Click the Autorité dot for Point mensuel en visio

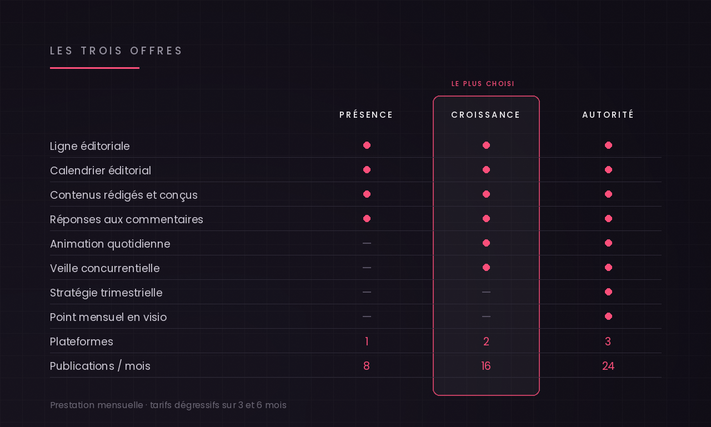[x=609, y=316]
